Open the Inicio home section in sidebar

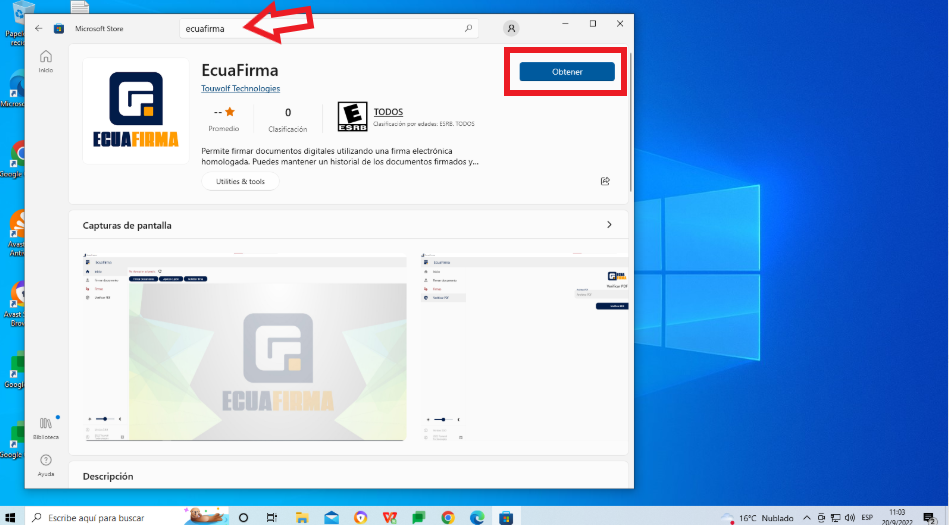(x=45, y=61)
